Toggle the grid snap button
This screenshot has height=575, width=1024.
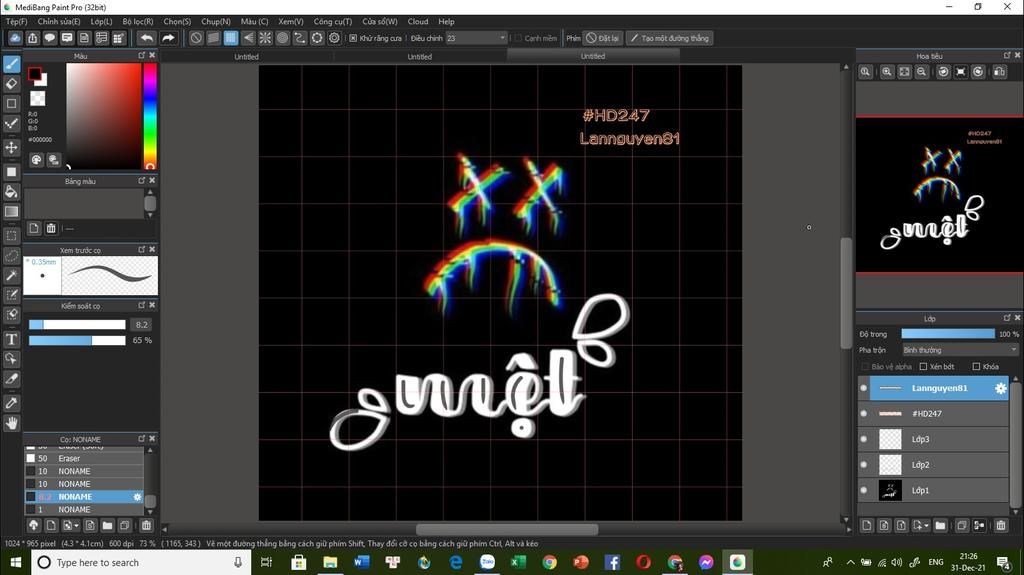231,38
